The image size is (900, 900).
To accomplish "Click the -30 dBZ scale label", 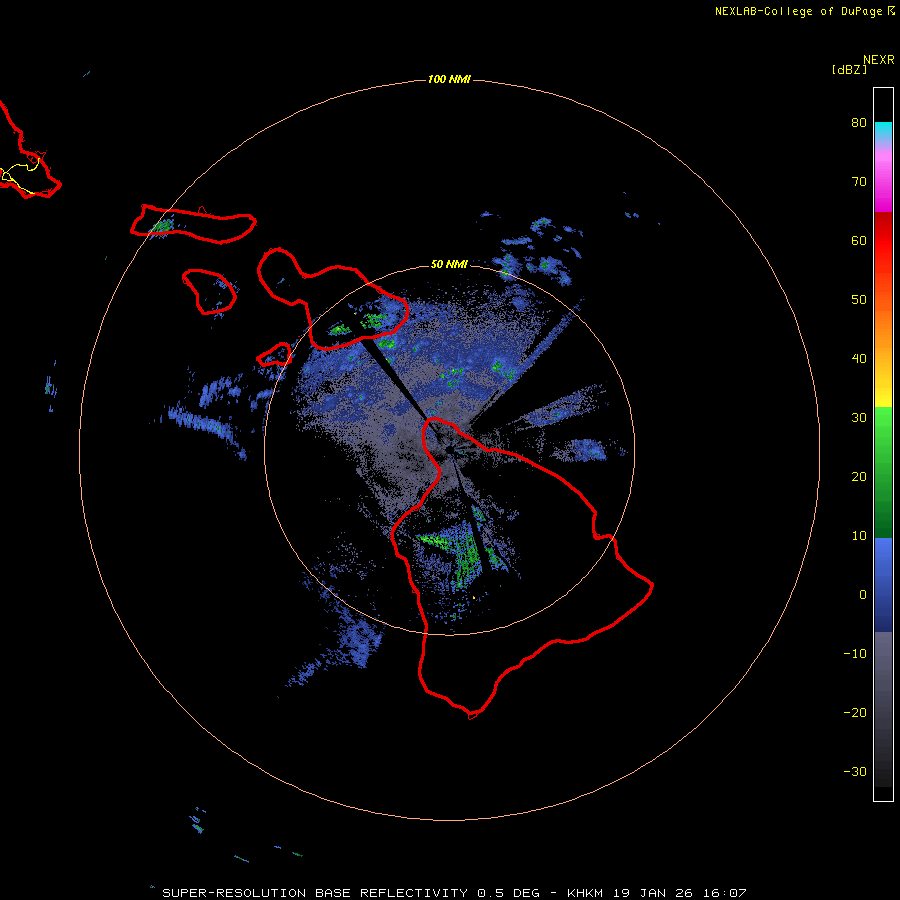I will tap(855, 772).
